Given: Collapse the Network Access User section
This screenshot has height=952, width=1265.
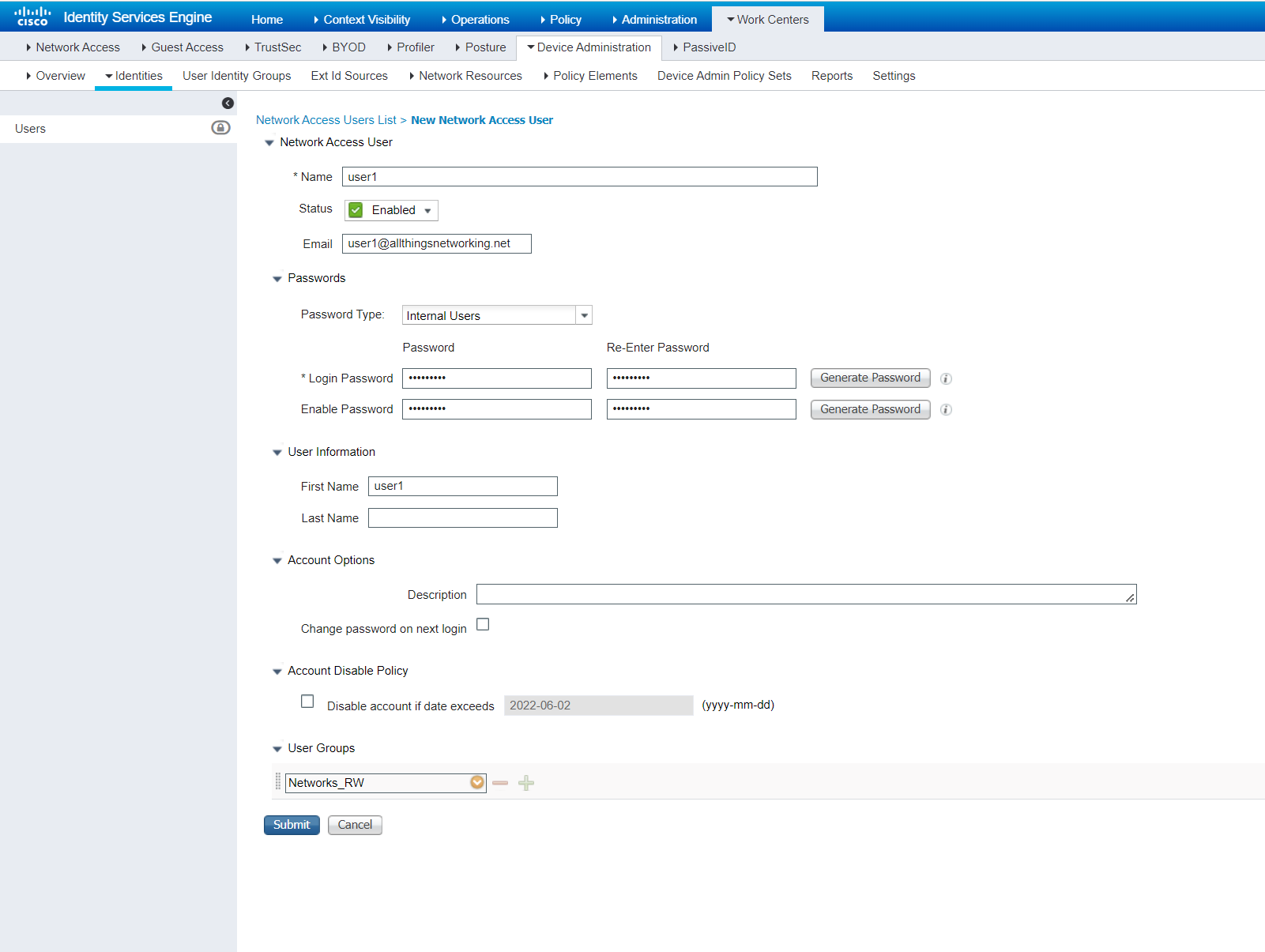Looking at the screenshot, I should pos(269,142).
